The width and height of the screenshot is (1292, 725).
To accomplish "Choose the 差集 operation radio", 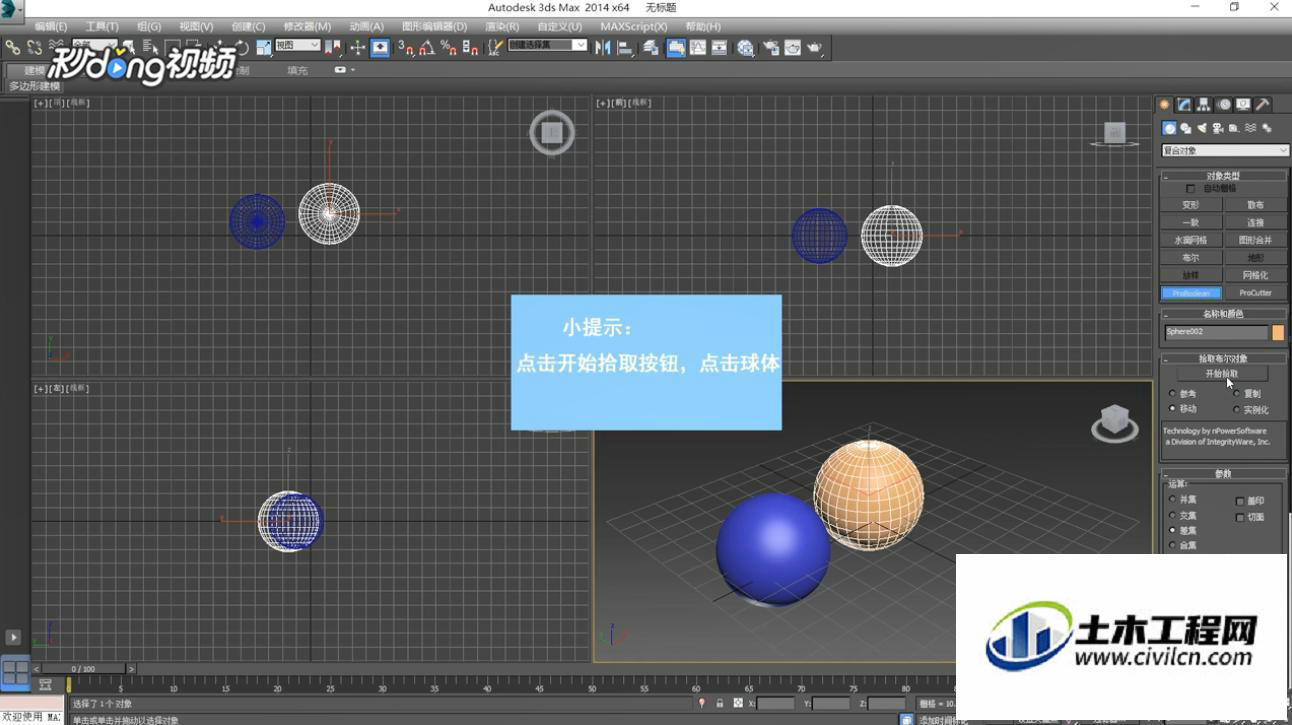I will (1173, 530).
